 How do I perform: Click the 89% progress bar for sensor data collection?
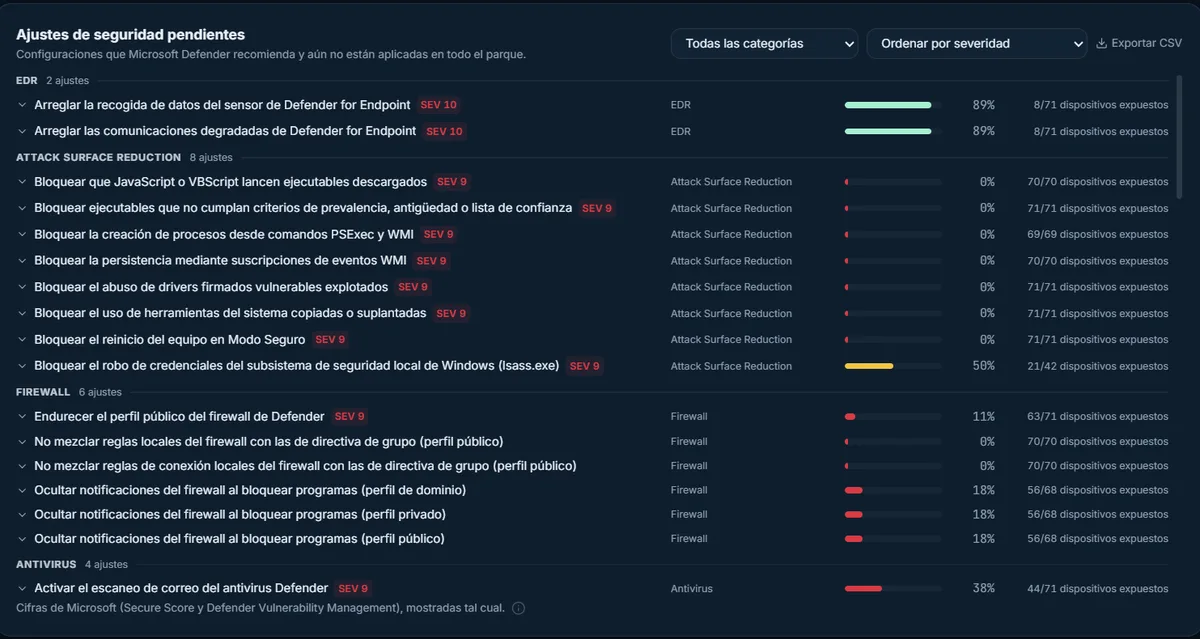(x=893, y=105)
